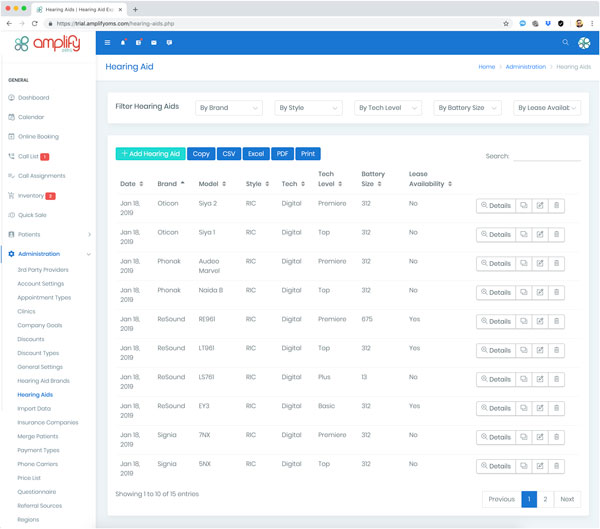Open the notifications bell icon

point(123,43)
